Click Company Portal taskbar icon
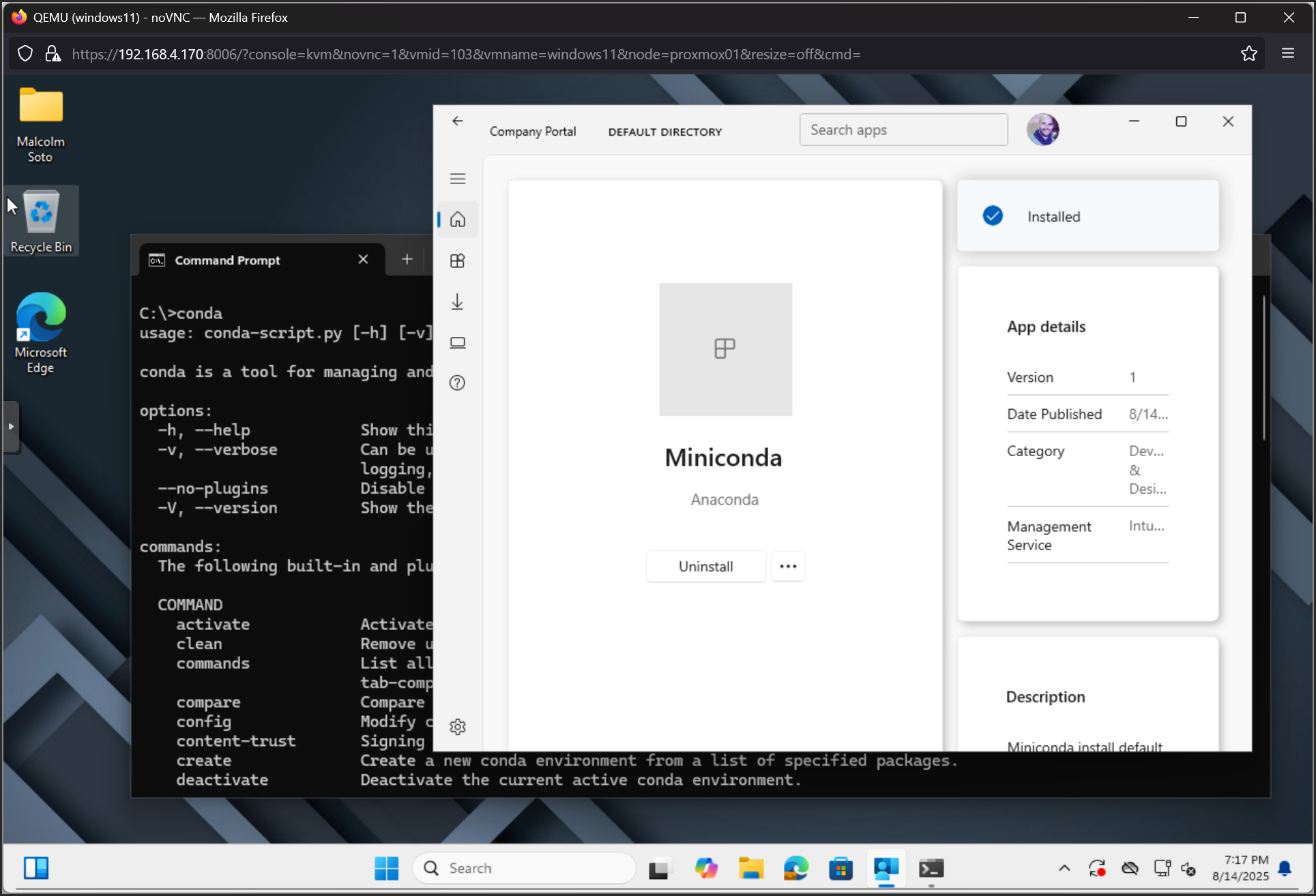 pyautogui.click(x=886, y=868)
